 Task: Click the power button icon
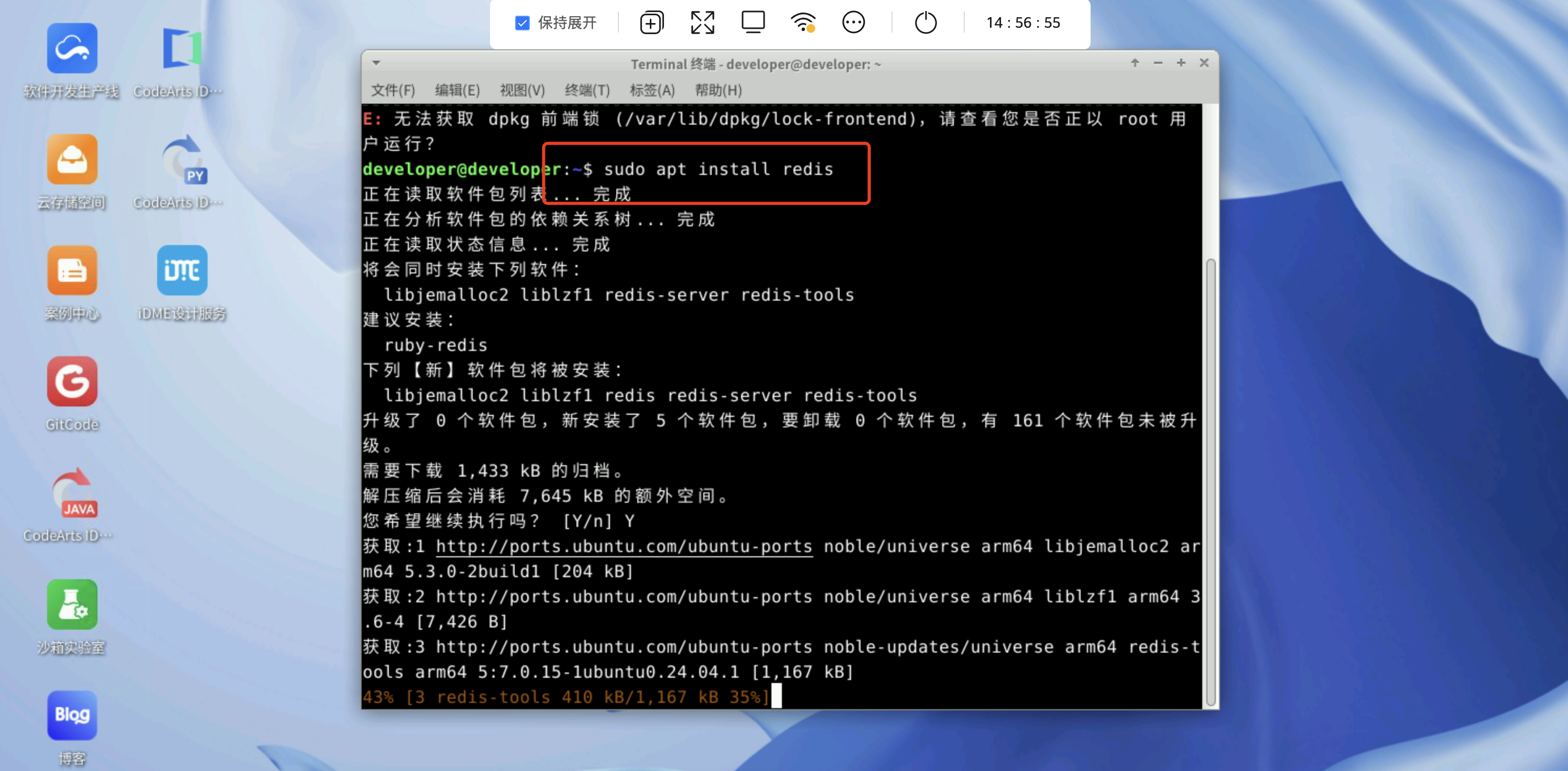pyautogui.click(x=925, y=23)
